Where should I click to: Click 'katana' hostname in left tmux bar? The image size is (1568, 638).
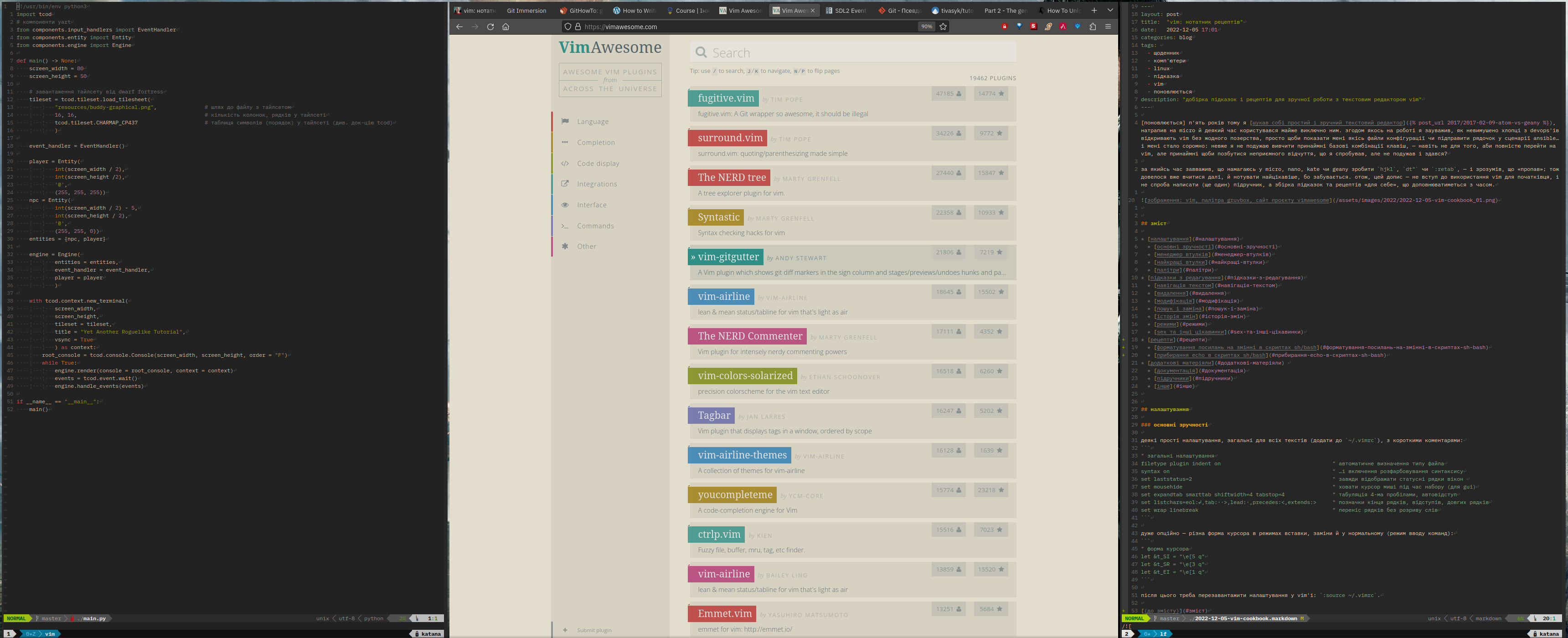pyautogui.click(x=430, y=634)
